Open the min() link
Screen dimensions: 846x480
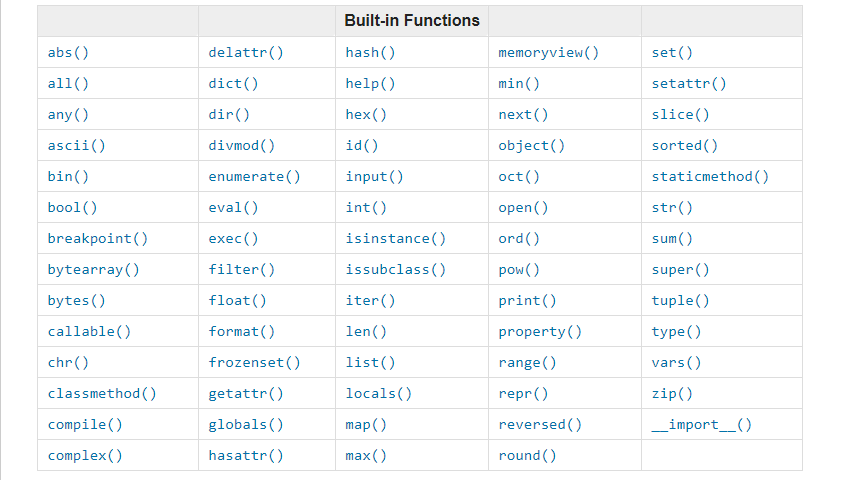(518, 84)
